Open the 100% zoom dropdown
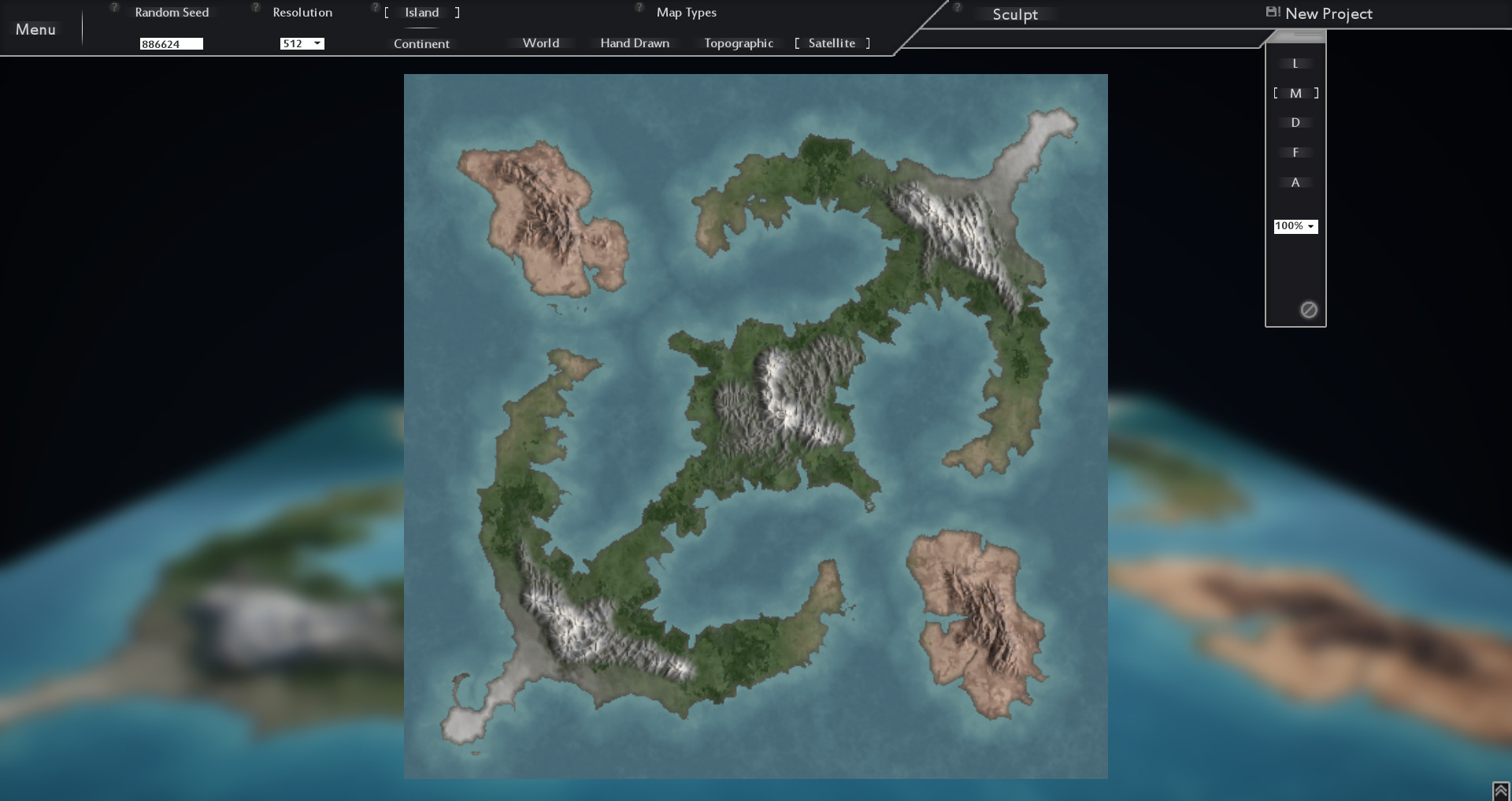The image size is (1512, 801). 1295,226
